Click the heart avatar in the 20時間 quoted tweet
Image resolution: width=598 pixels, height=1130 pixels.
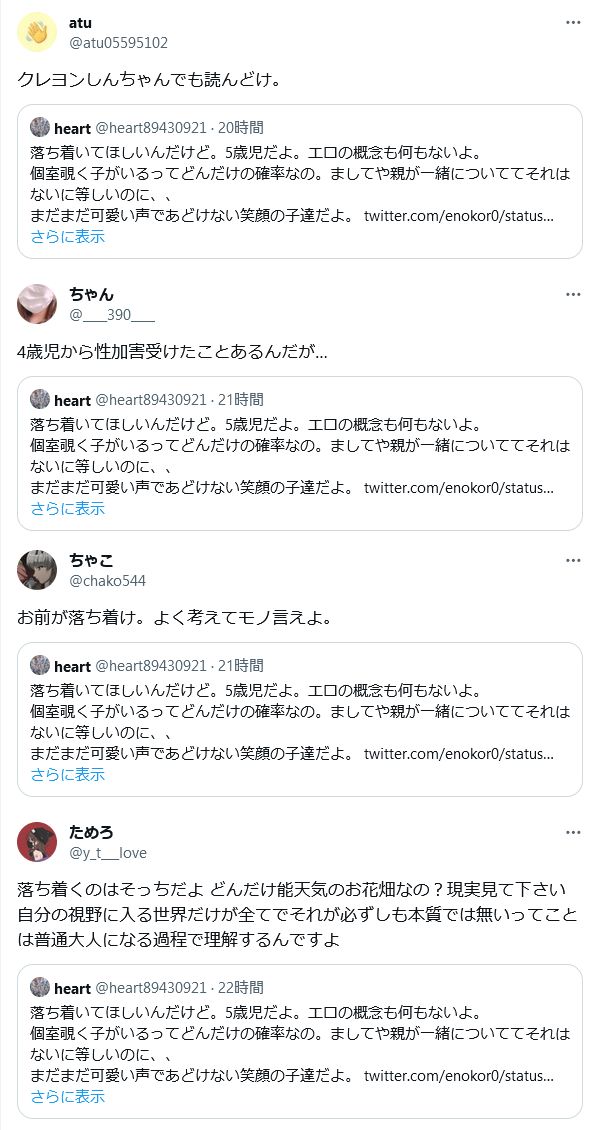[x=40, y=128]
